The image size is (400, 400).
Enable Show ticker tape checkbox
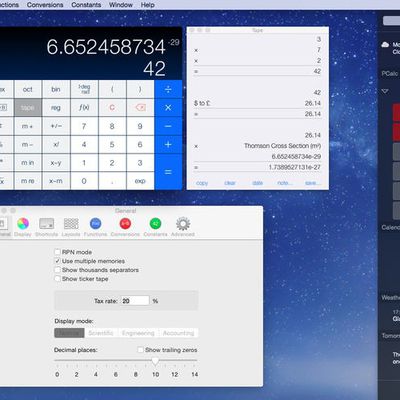(x=57, y=279)
